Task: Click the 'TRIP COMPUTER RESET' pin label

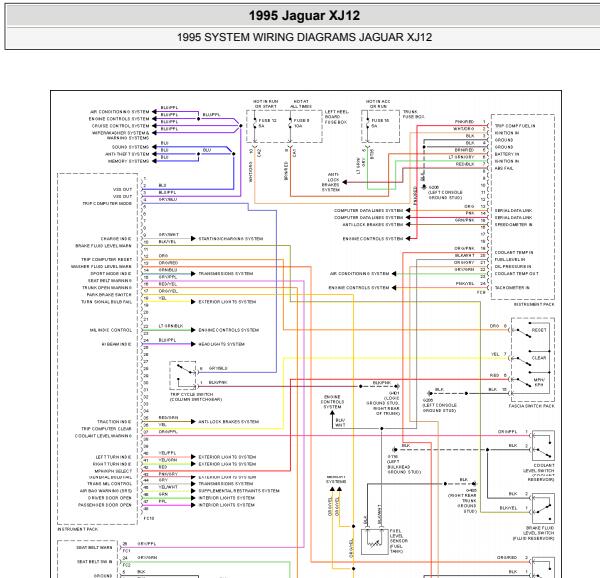Action: pyautogui.click(x=106, y=260)
